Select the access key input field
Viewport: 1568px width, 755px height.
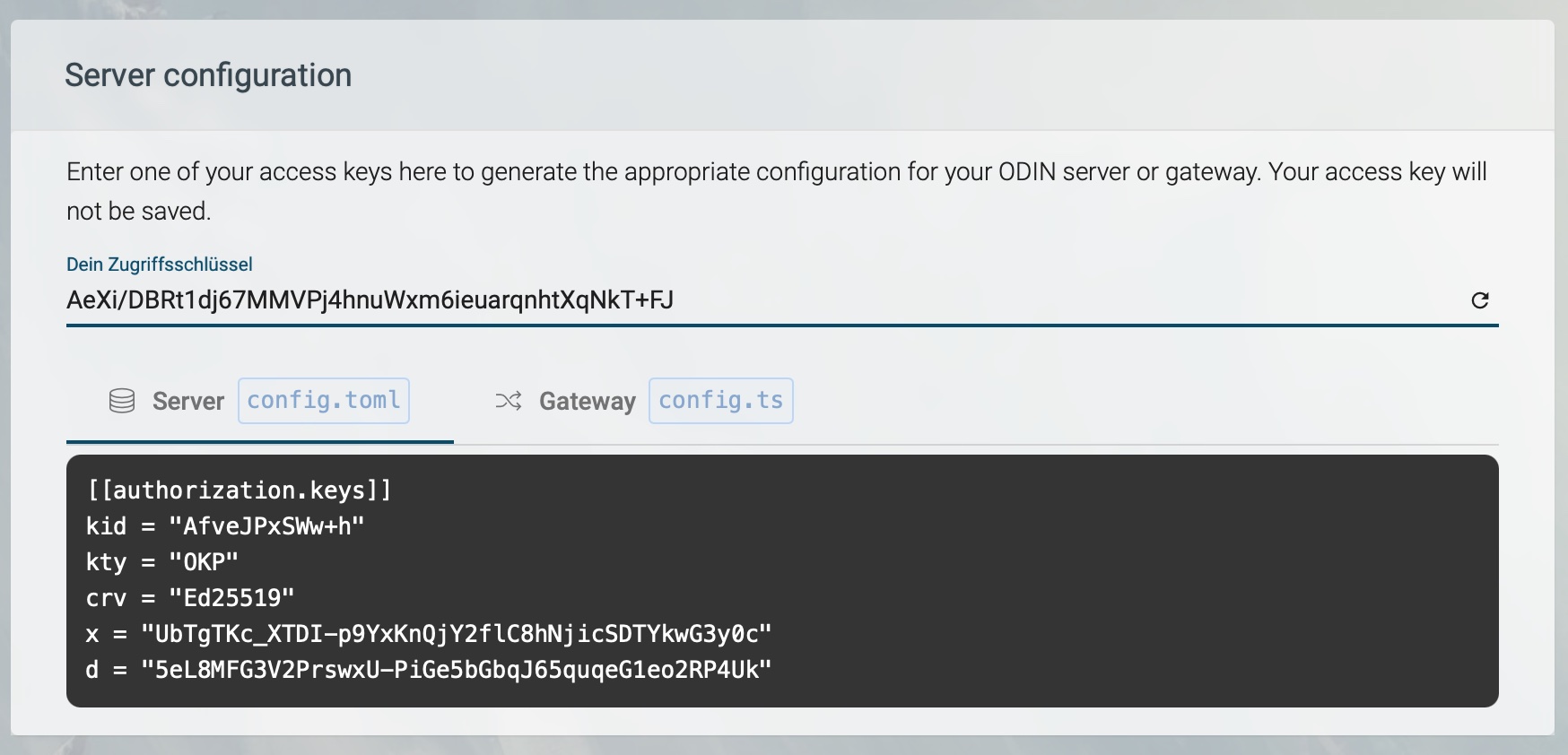click(x=538, y=301)
